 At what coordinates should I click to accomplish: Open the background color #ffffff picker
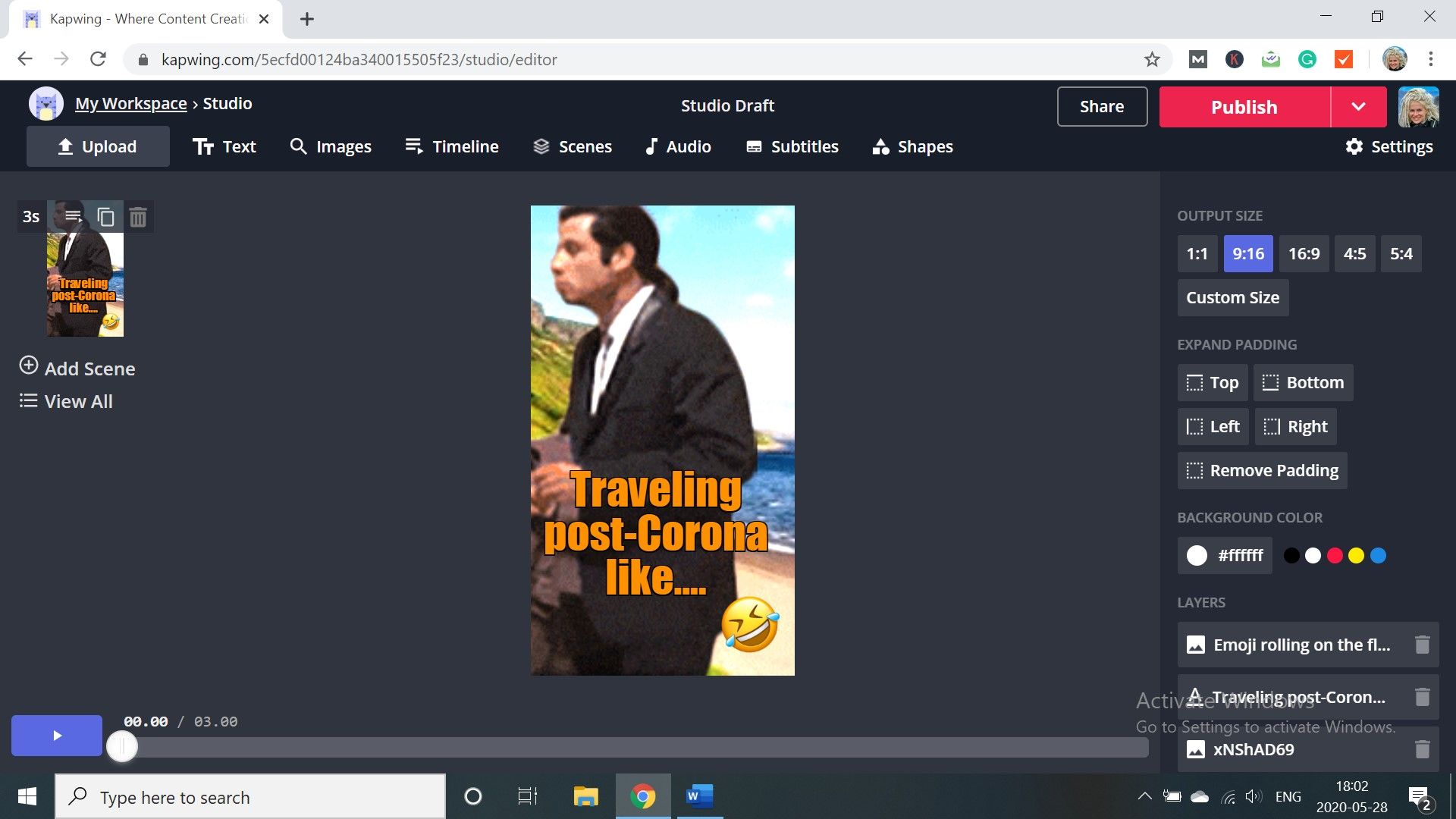coord(1224,556)
